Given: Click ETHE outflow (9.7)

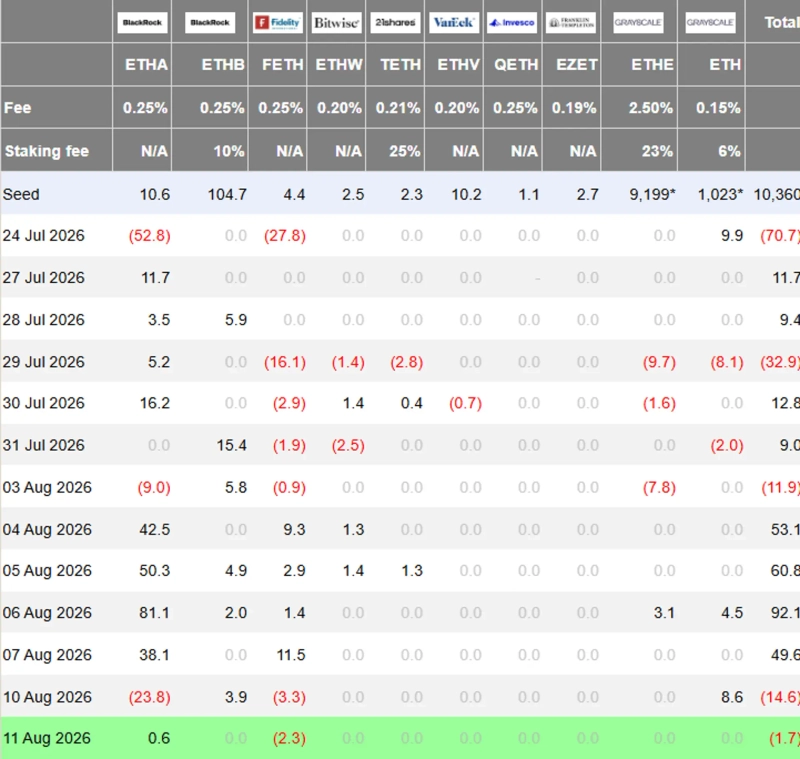Looking at the screenshot, I should pyautogui.click(x=659, y=362).
